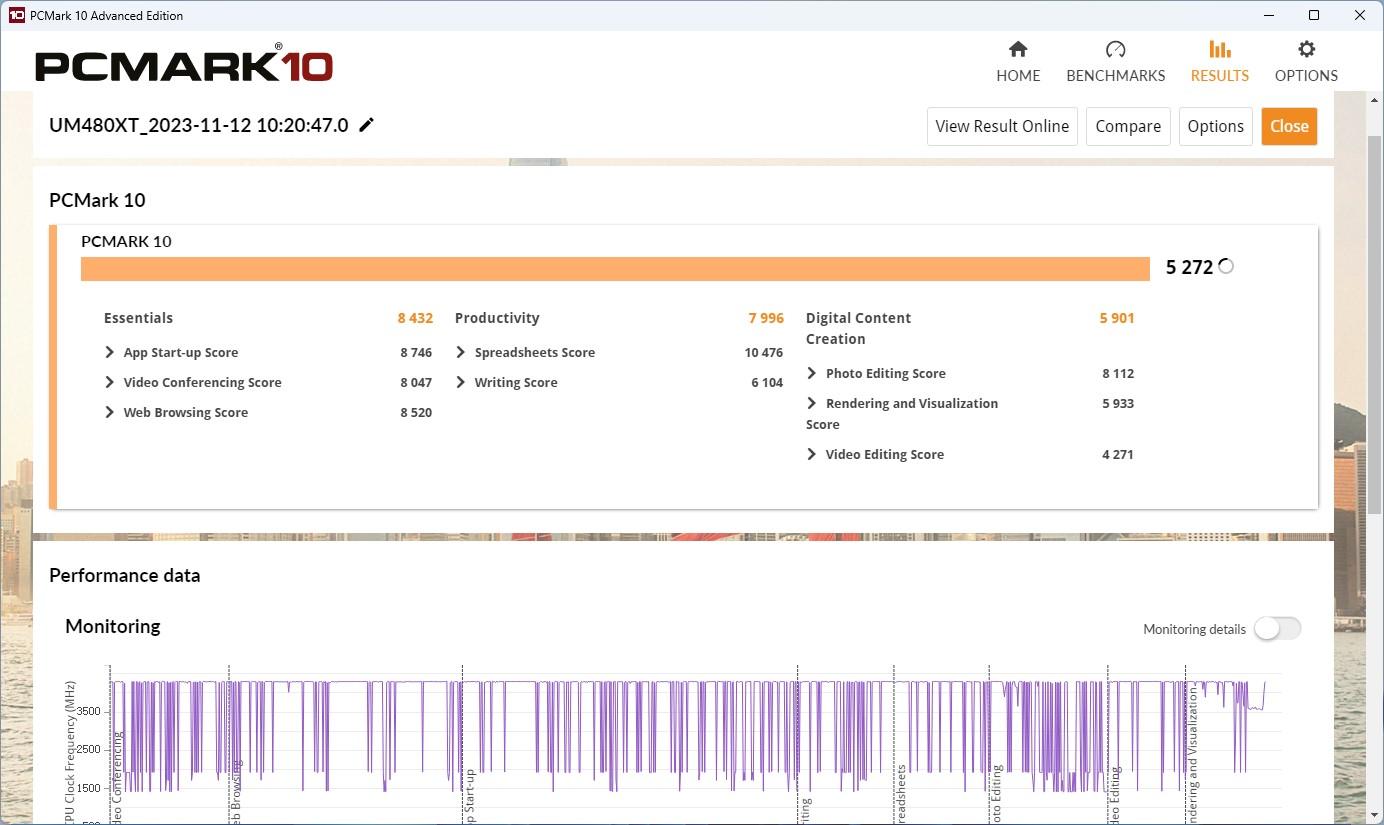Click Digital Content Creation score 5 901
Screen dimensions: 1384x825
point(1117,318)
